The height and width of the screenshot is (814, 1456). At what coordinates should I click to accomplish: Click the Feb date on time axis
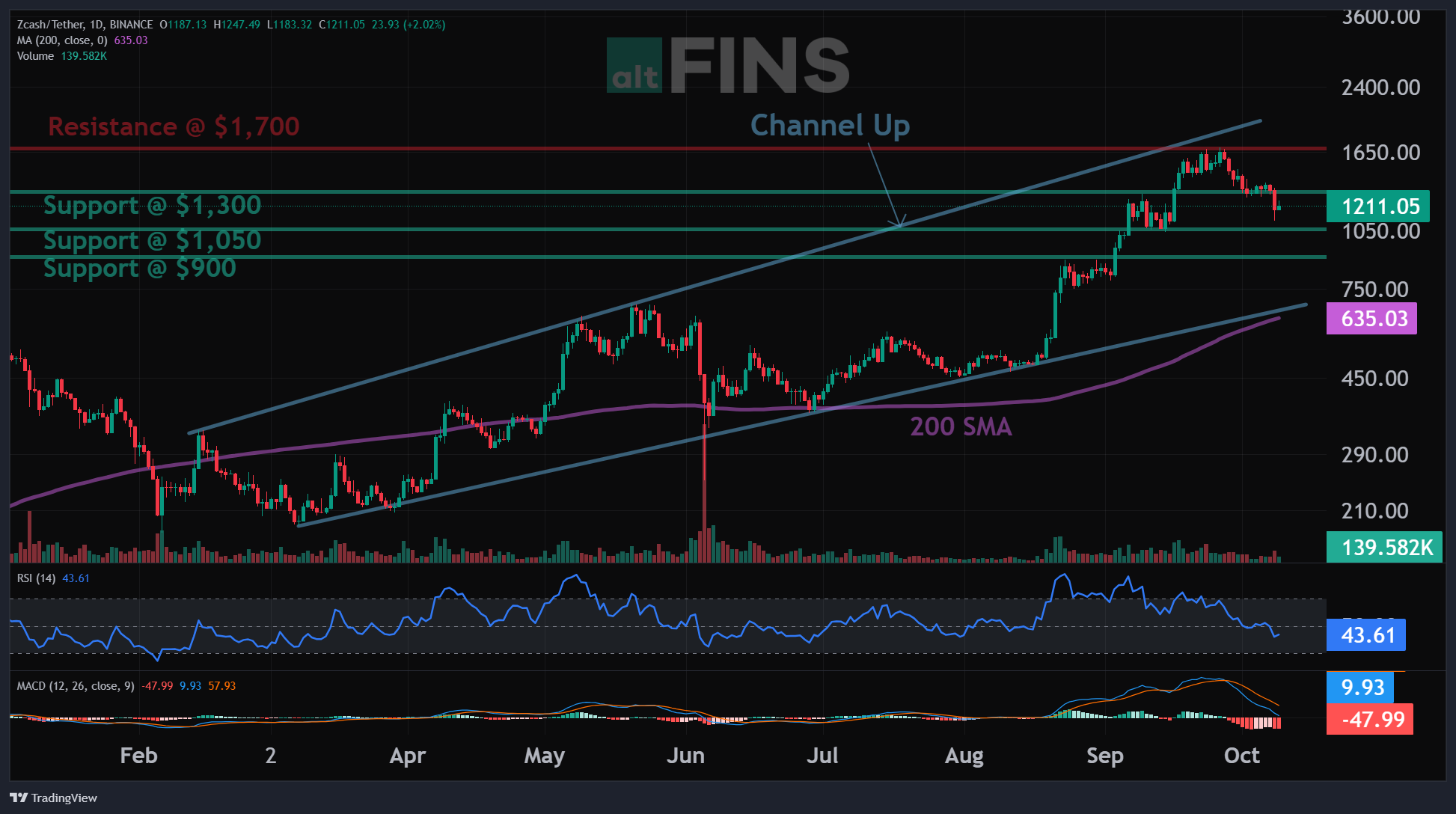[x=139, y=756]
